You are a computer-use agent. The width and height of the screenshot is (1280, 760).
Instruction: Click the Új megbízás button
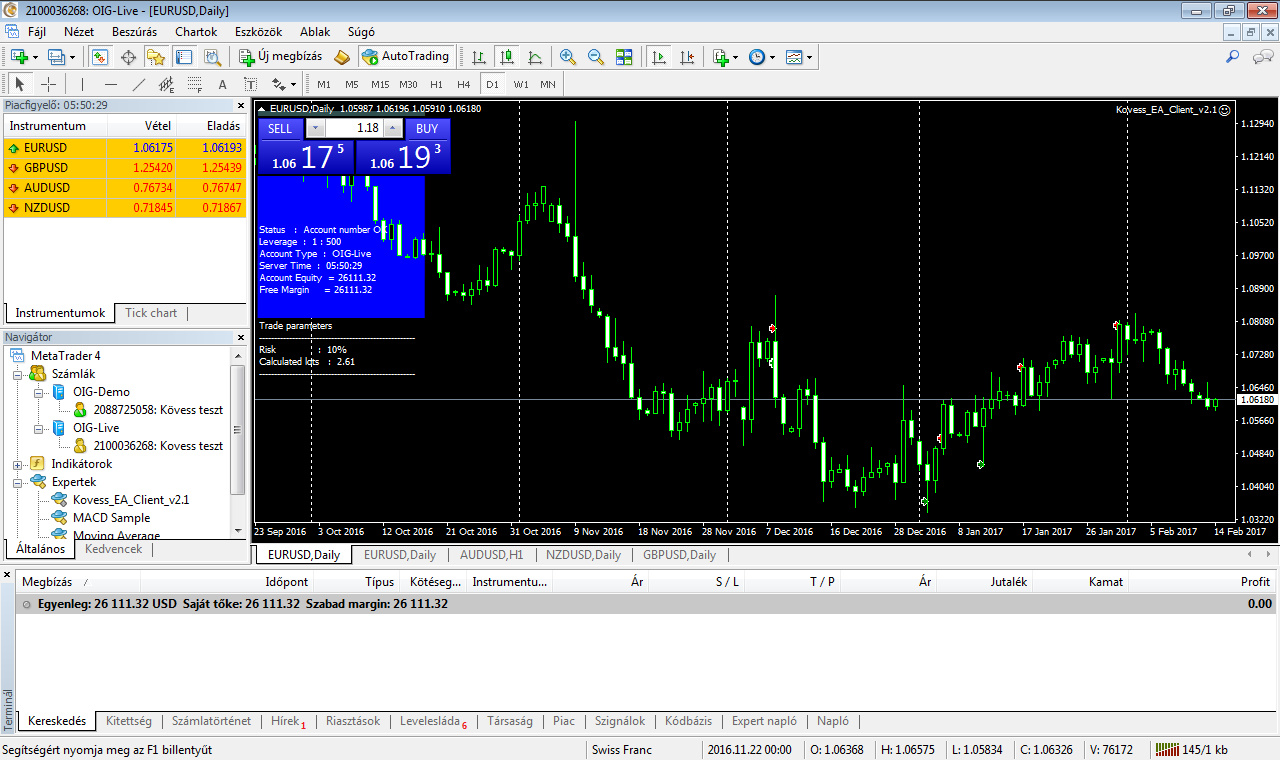point(281,57)
